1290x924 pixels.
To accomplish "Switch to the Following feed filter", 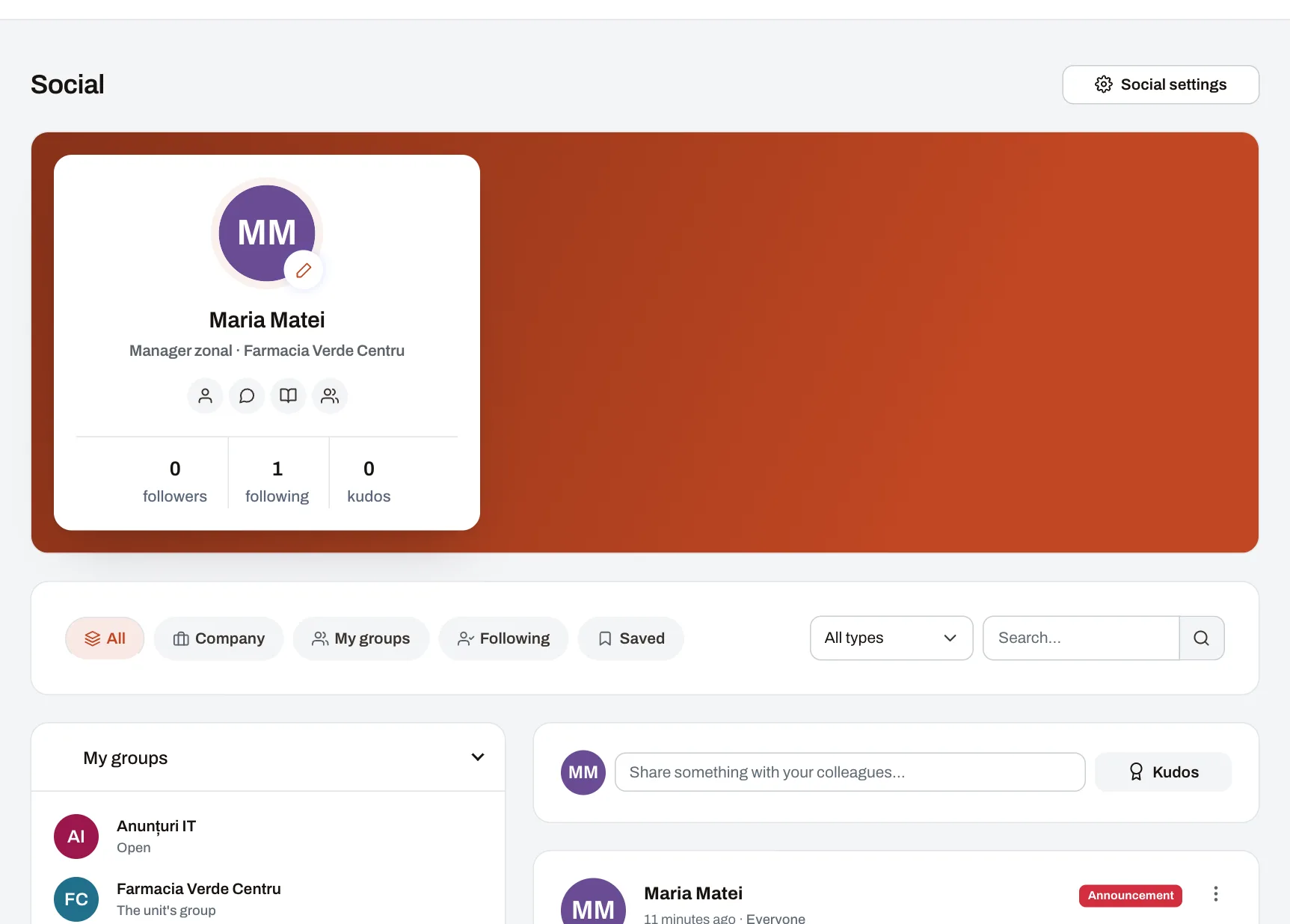I will point(504,638).
